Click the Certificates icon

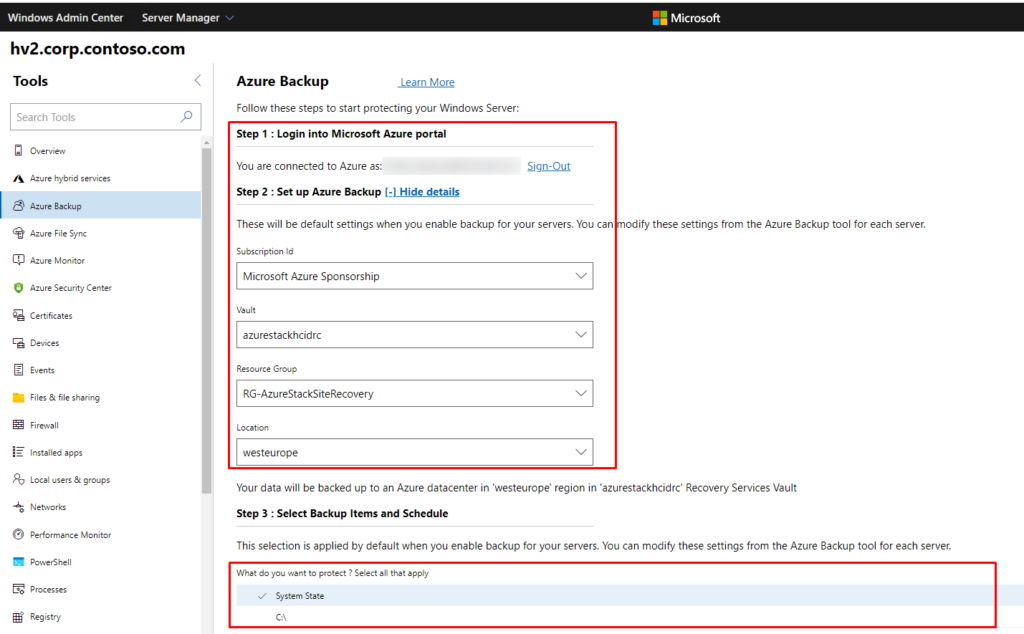tap(18, 315)
